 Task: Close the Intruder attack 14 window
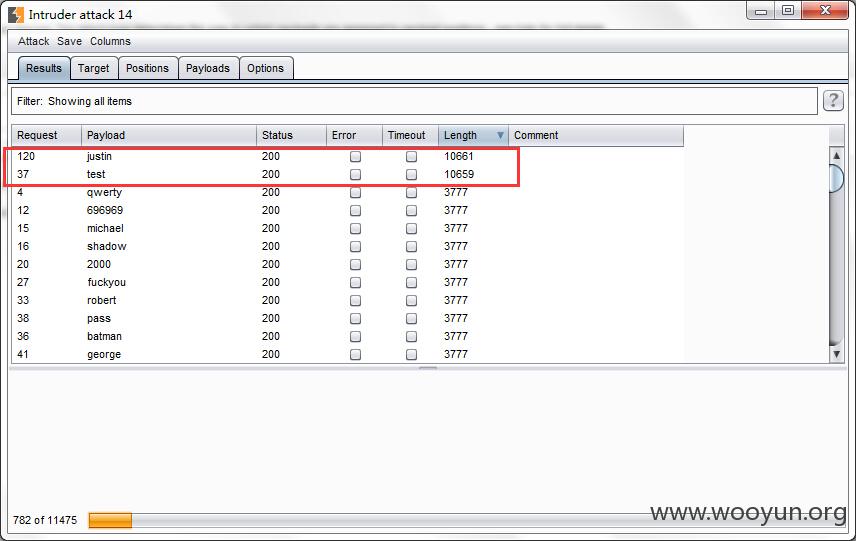(825, 10)
